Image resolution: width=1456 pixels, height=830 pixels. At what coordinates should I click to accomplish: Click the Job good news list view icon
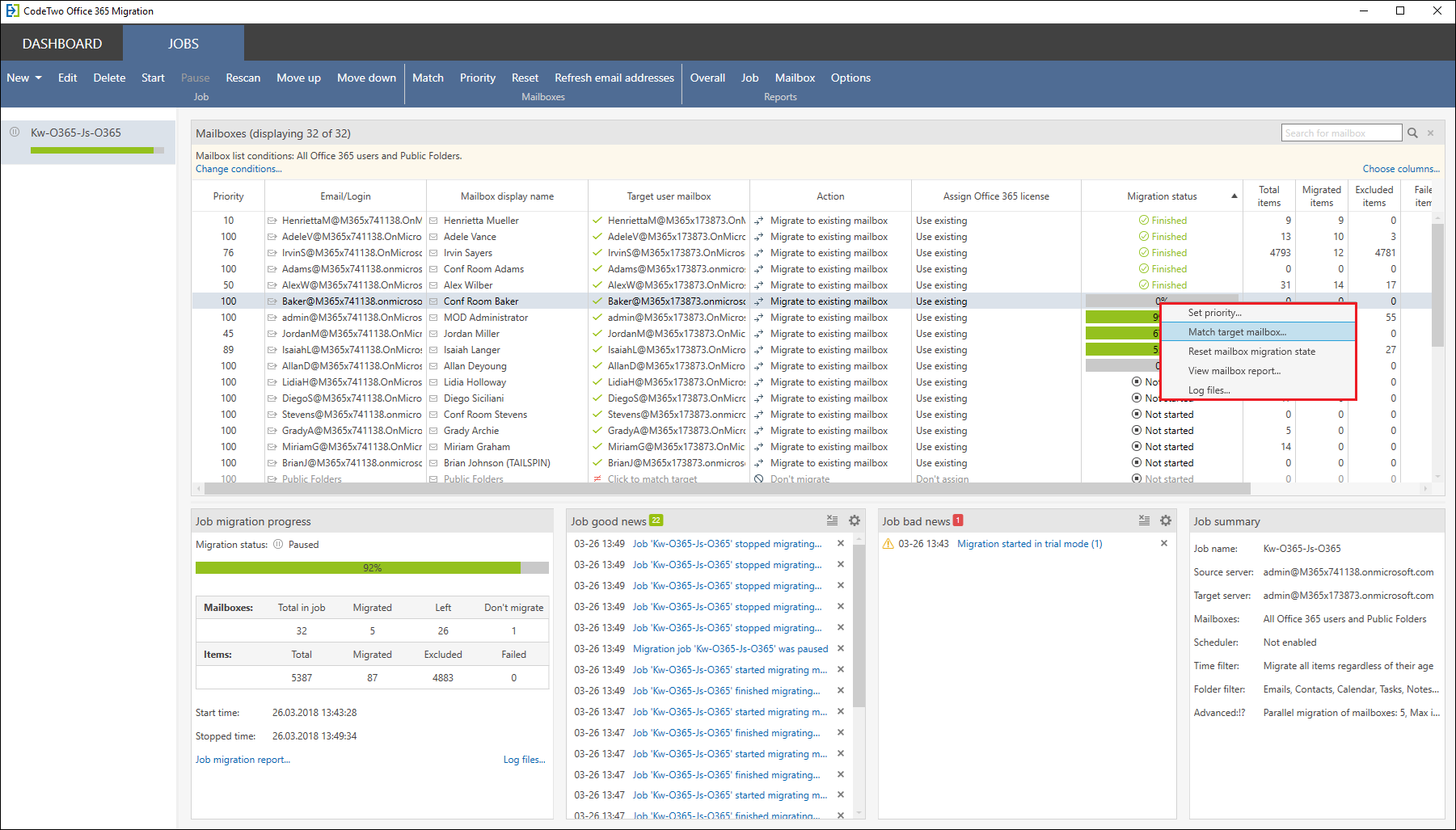(832, 521)
